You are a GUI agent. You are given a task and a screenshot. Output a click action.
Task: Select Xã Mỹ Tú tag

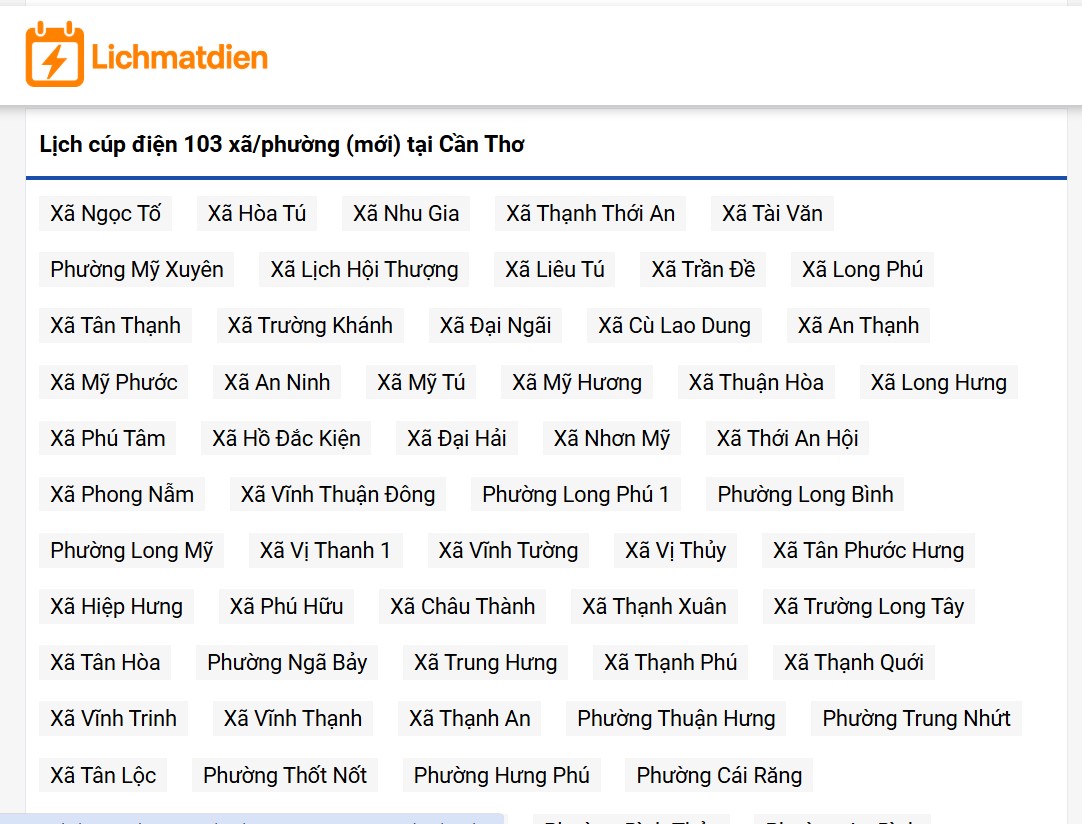tap(421, 382)
